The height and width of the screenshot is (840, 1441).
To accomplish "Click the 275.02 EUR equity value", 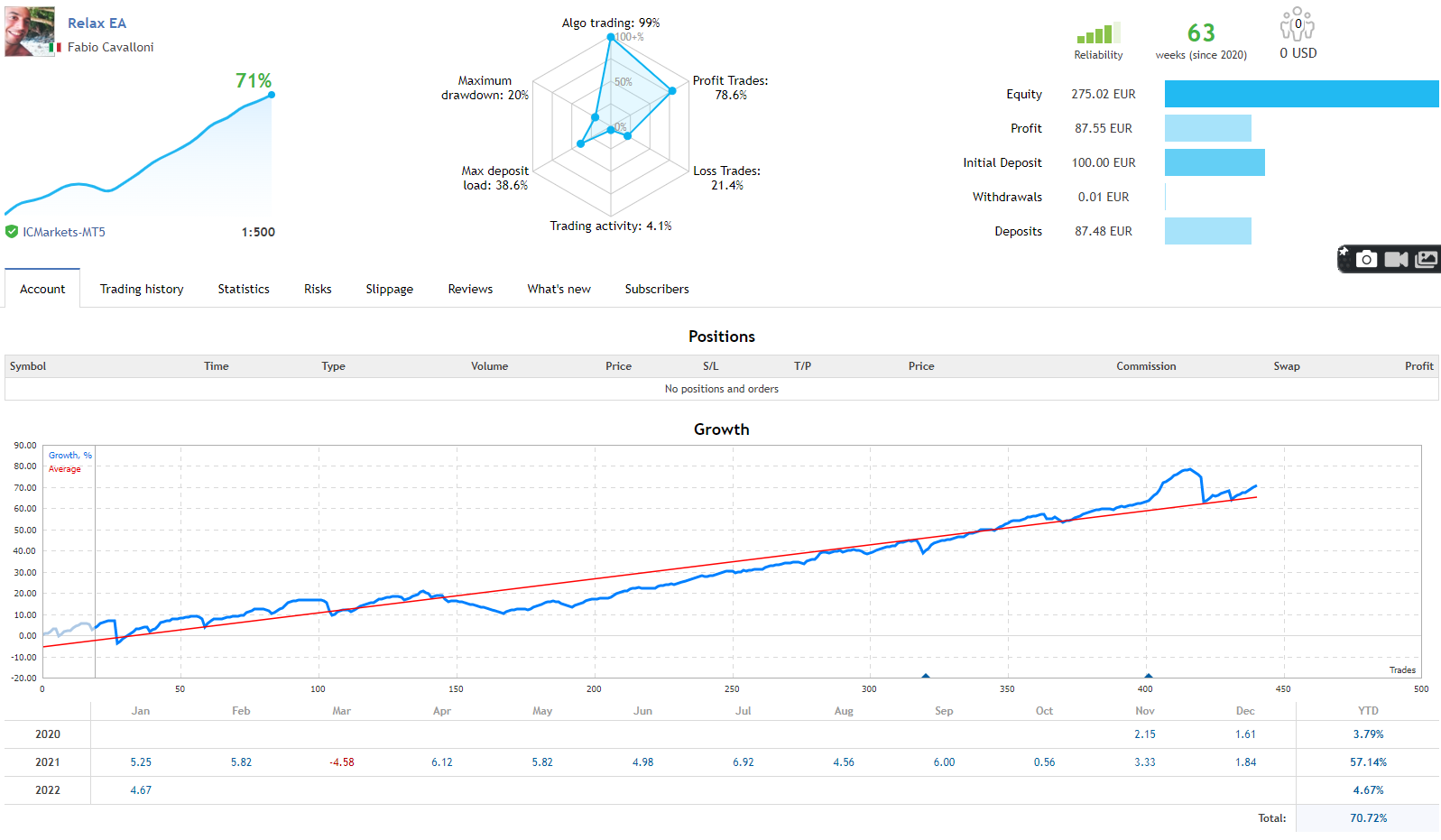I will click(x=1104, y=94).
